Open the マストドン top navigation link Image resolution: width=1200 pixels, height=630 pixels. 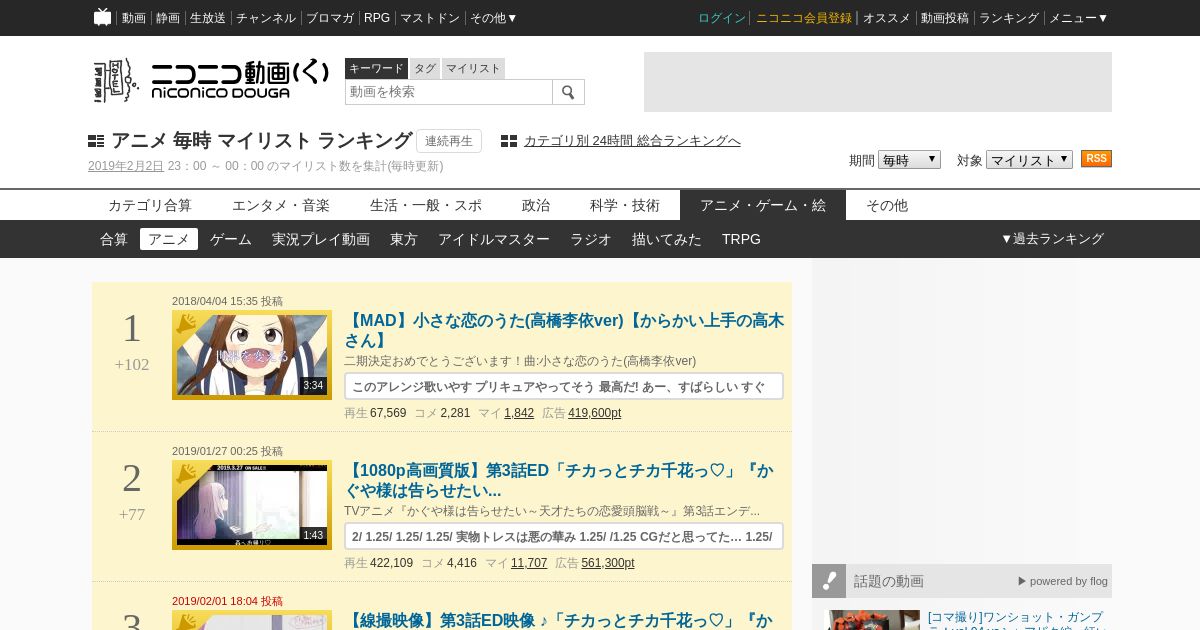[x=430, y=18]
